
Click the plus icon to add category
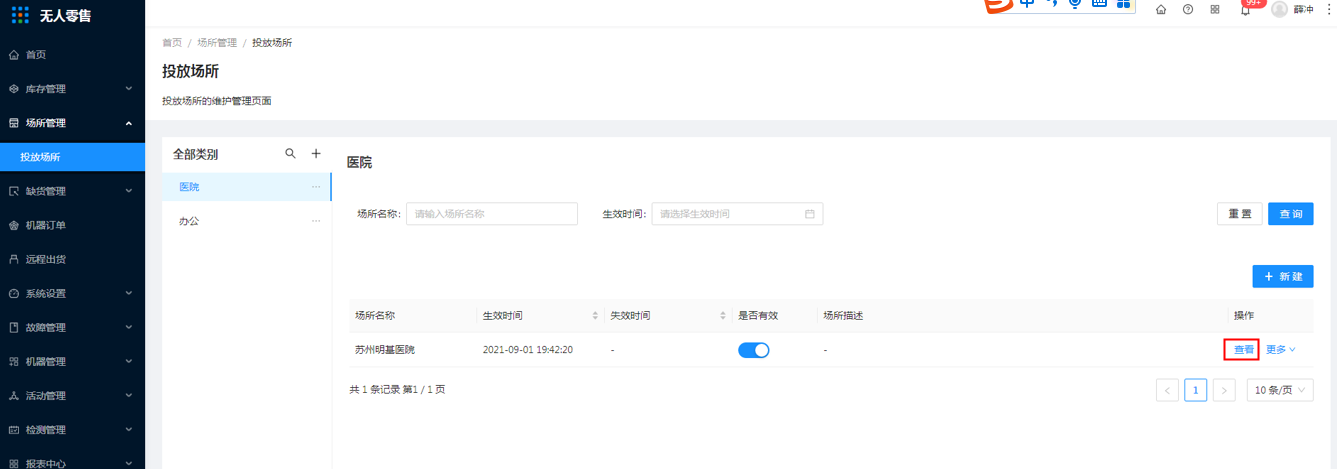tap(316, 154)
